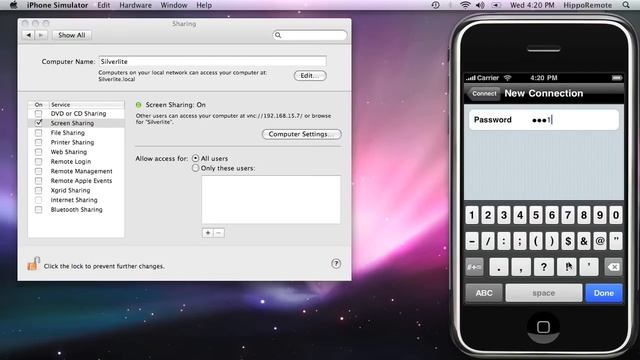
Task: Tap the 5 key on iPhone keyboard
Action: [x=536, y=215]
